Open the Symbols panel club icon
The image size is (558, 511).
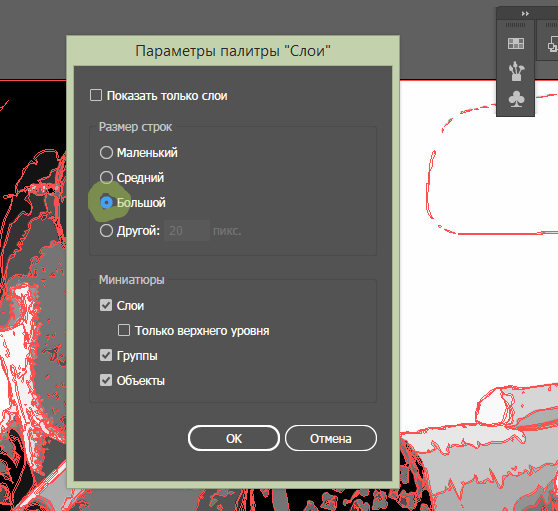tap(516, 99)
